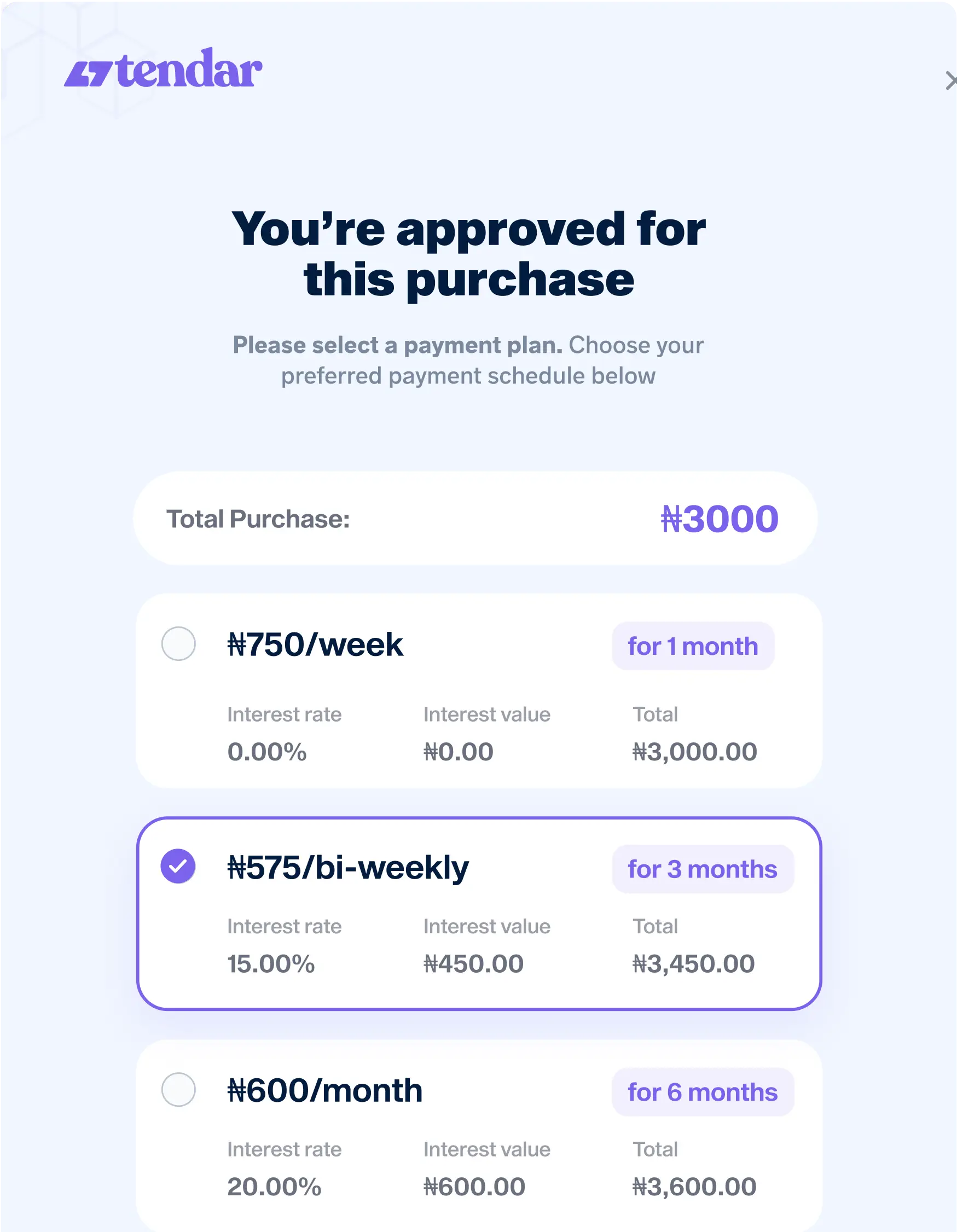Click the 'for 3 months' badge
The height and width of the screenshot is (1232, 957).
tap(703, 869)
